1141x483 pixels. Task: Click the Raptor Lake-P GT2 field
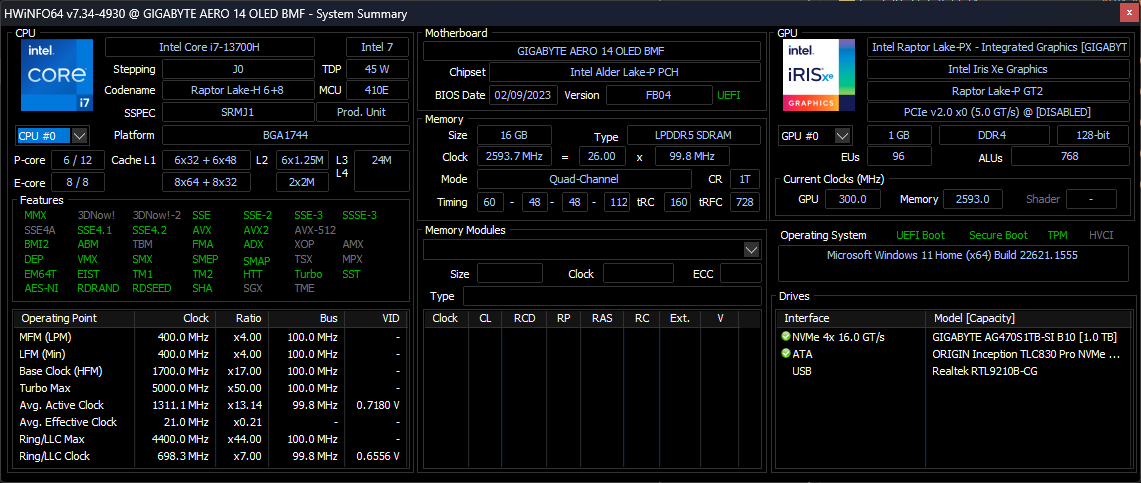point(997,91)
